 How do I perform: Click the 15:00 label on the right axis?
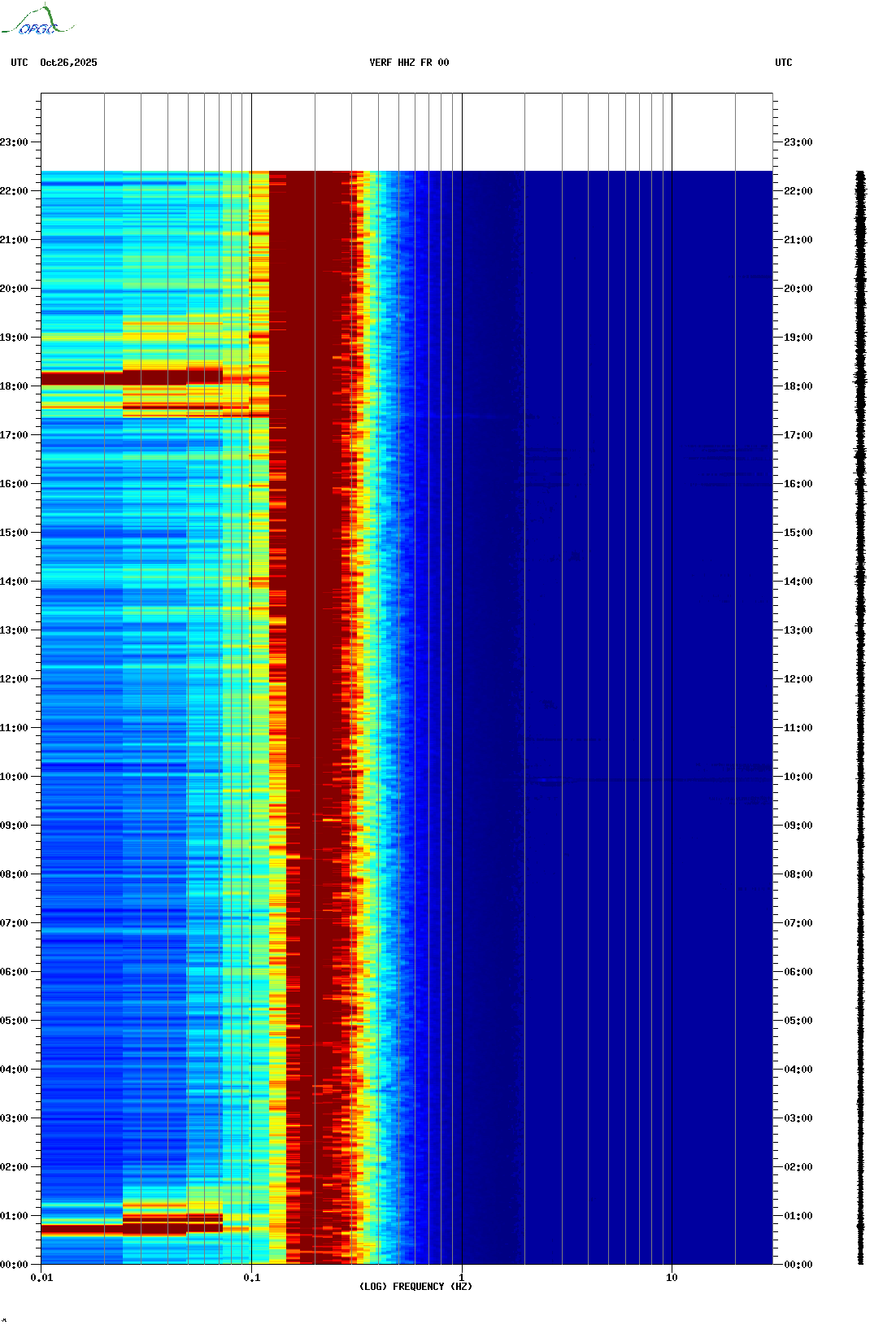[x=798, y=533]
